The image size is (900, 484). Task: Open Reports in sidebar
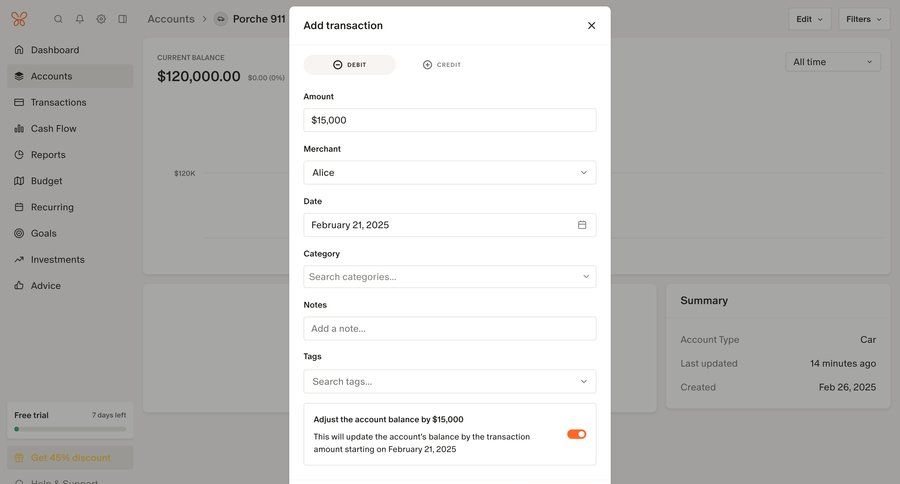pos(70,155)
